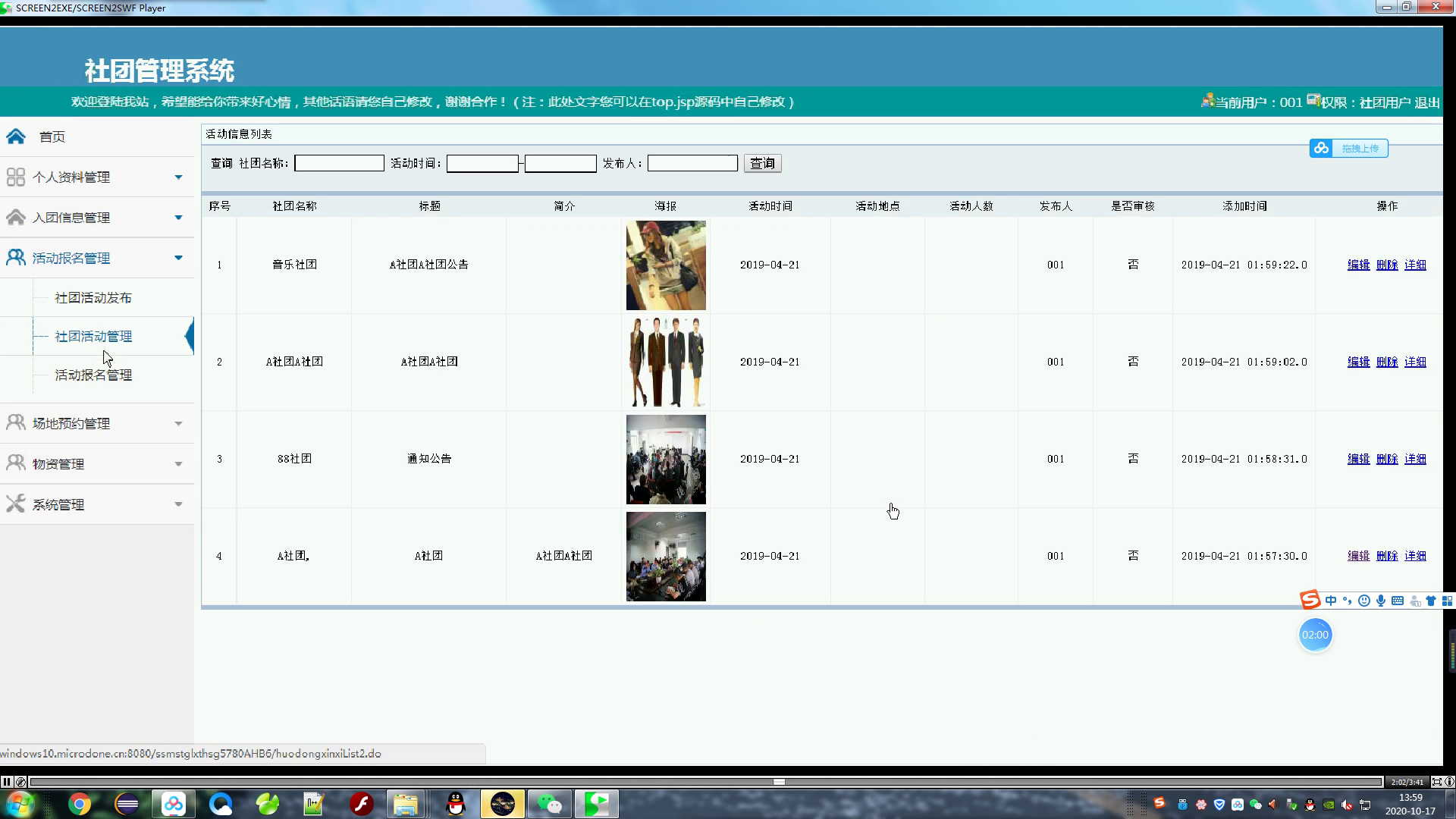Pause the Screen2SWF playback
The width and height of the screenshot is (1456, 819).
tap(6, 782)
